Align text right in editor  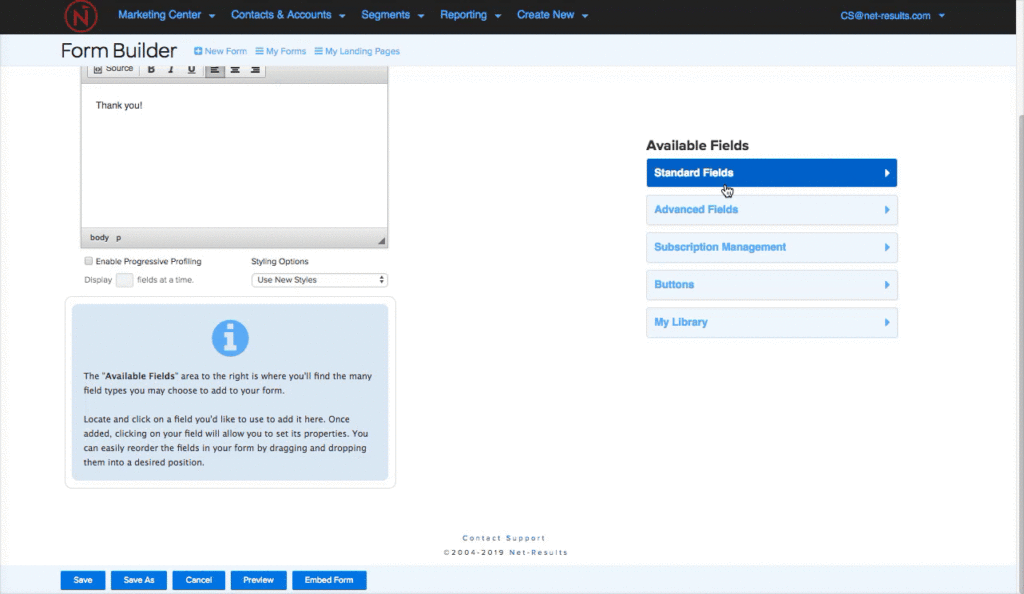pos(255,69)
